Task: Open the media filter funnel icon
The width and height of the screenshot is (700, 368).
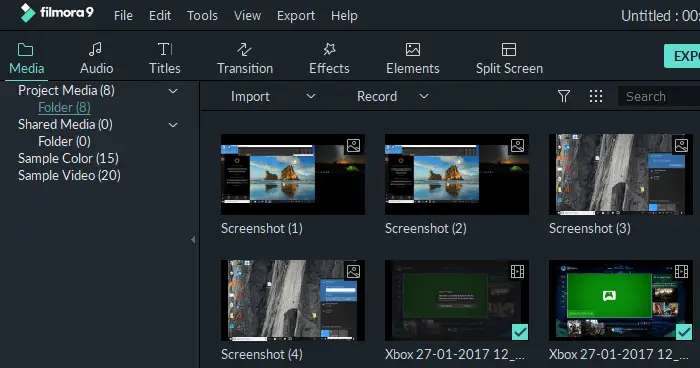Action: click(564, 96)
